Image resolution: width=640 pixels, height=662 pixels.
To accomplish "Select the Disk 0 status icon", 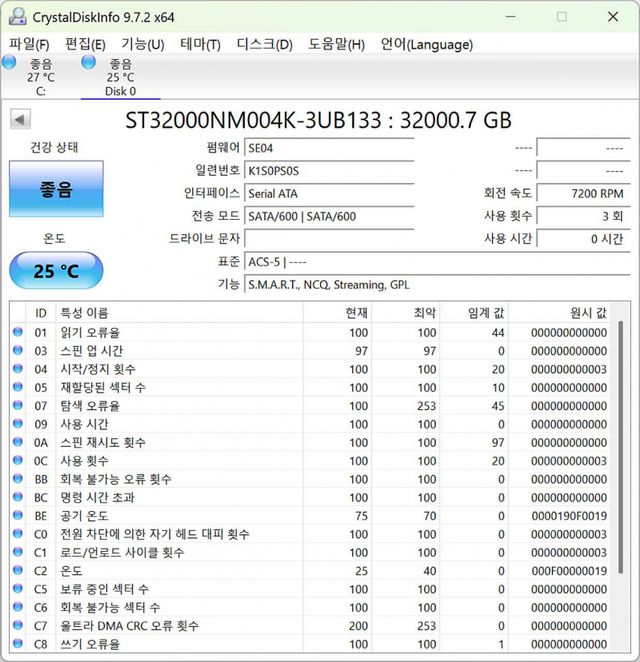I will point(89,63).
